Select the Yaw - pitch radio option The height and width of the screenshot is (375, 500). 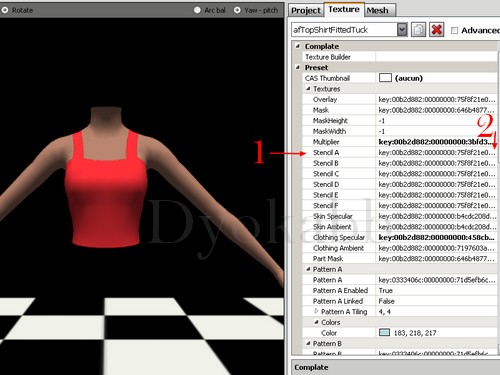tap(237, 10)
